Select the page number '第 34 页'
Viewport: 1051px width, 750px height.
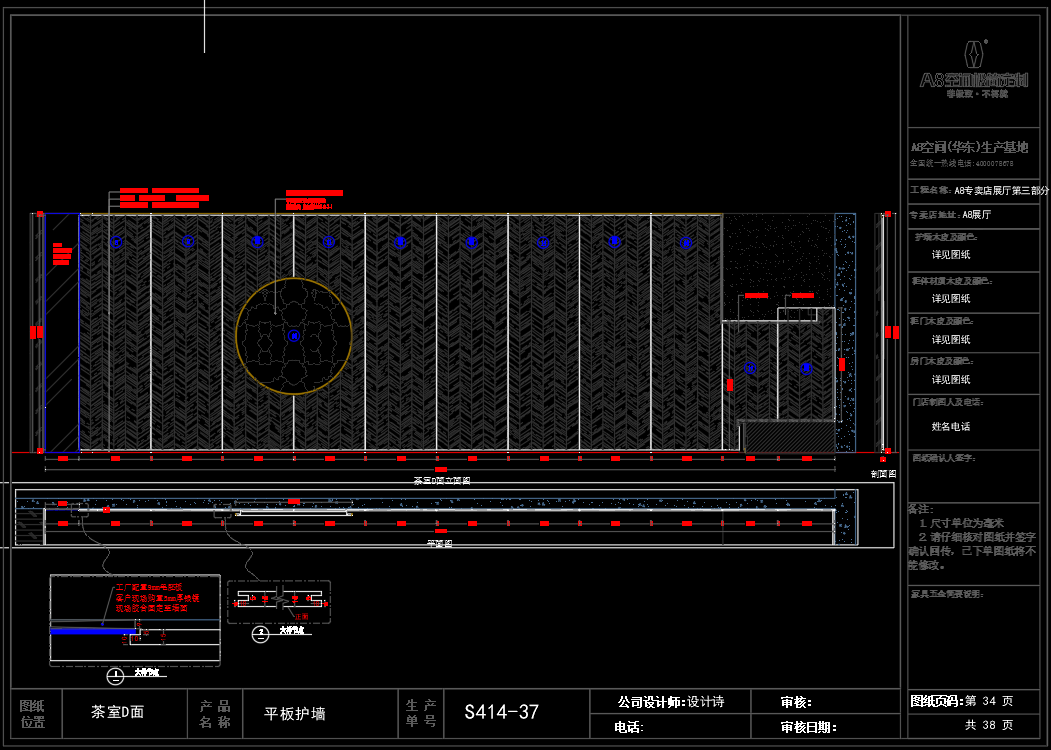pyautogui.click(x=989, y=701)
